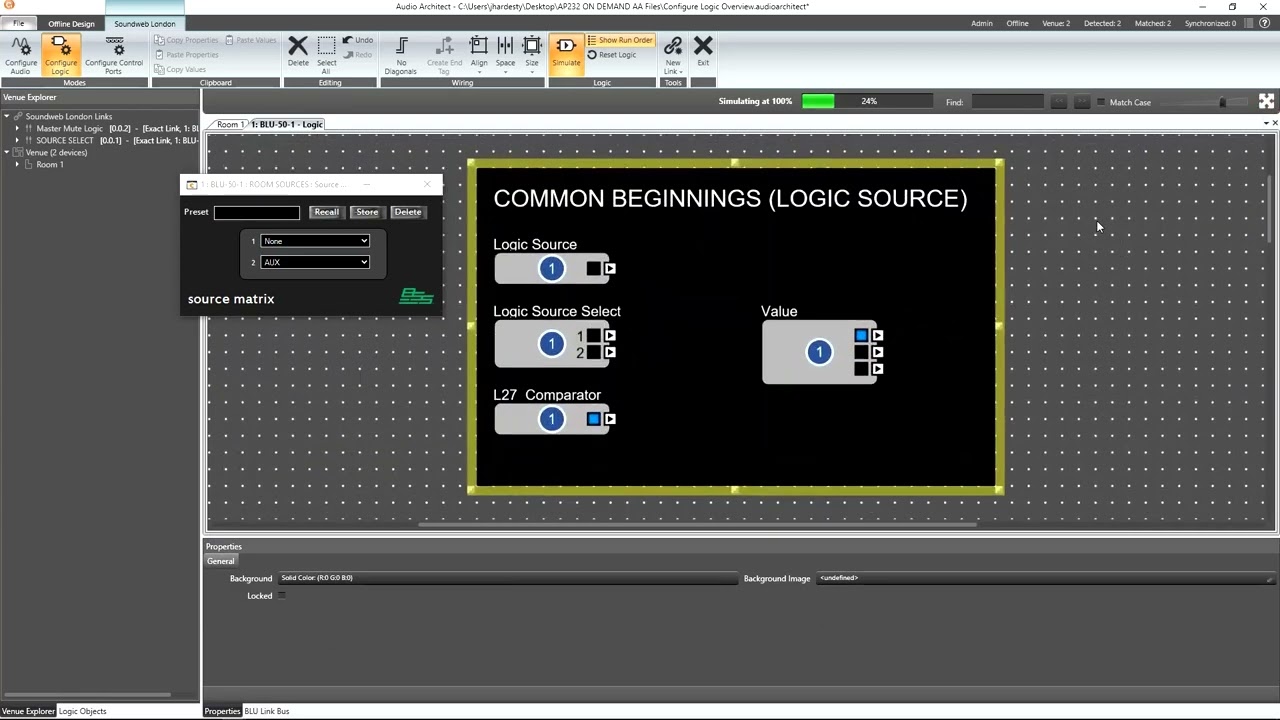Open the Space distribution tool
Viewport: 1280px width, 720px height.
tap(505, 55)
